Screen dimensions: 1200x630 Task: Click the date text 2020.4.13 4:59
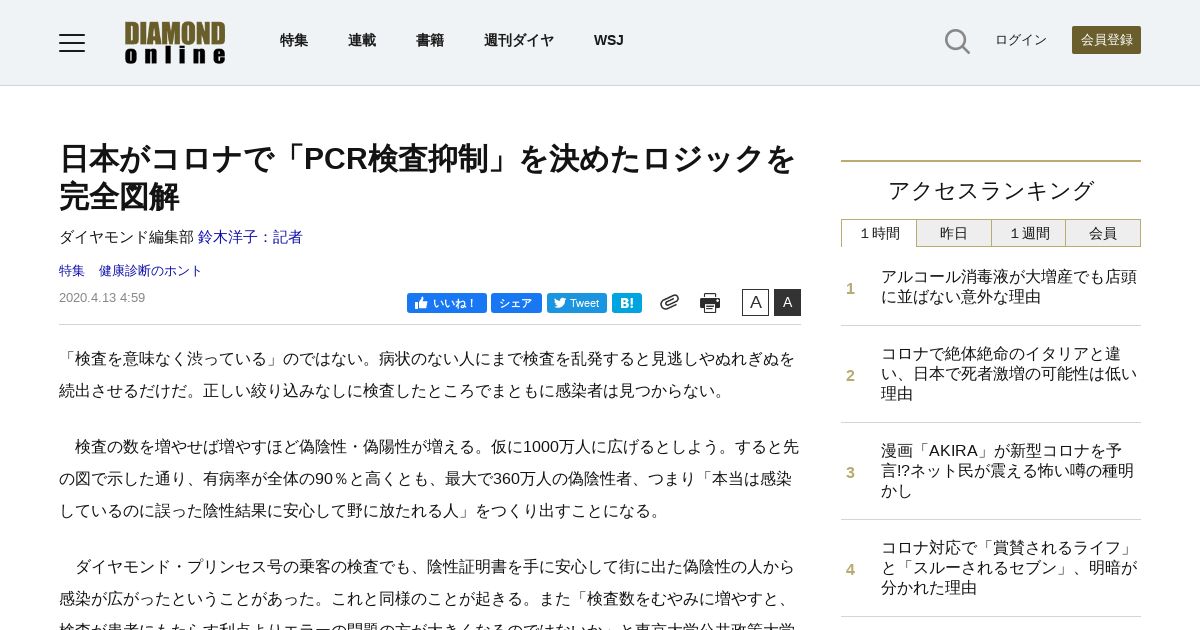tap(102, 298)
